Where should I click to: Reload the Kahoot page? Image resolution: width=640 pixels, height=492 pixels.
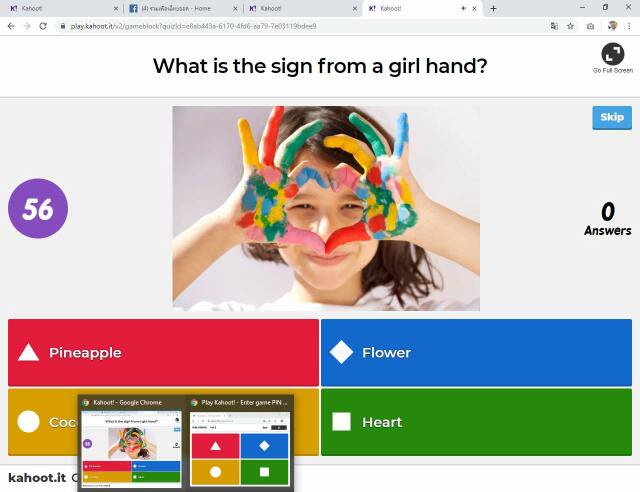tap(43, 26)
